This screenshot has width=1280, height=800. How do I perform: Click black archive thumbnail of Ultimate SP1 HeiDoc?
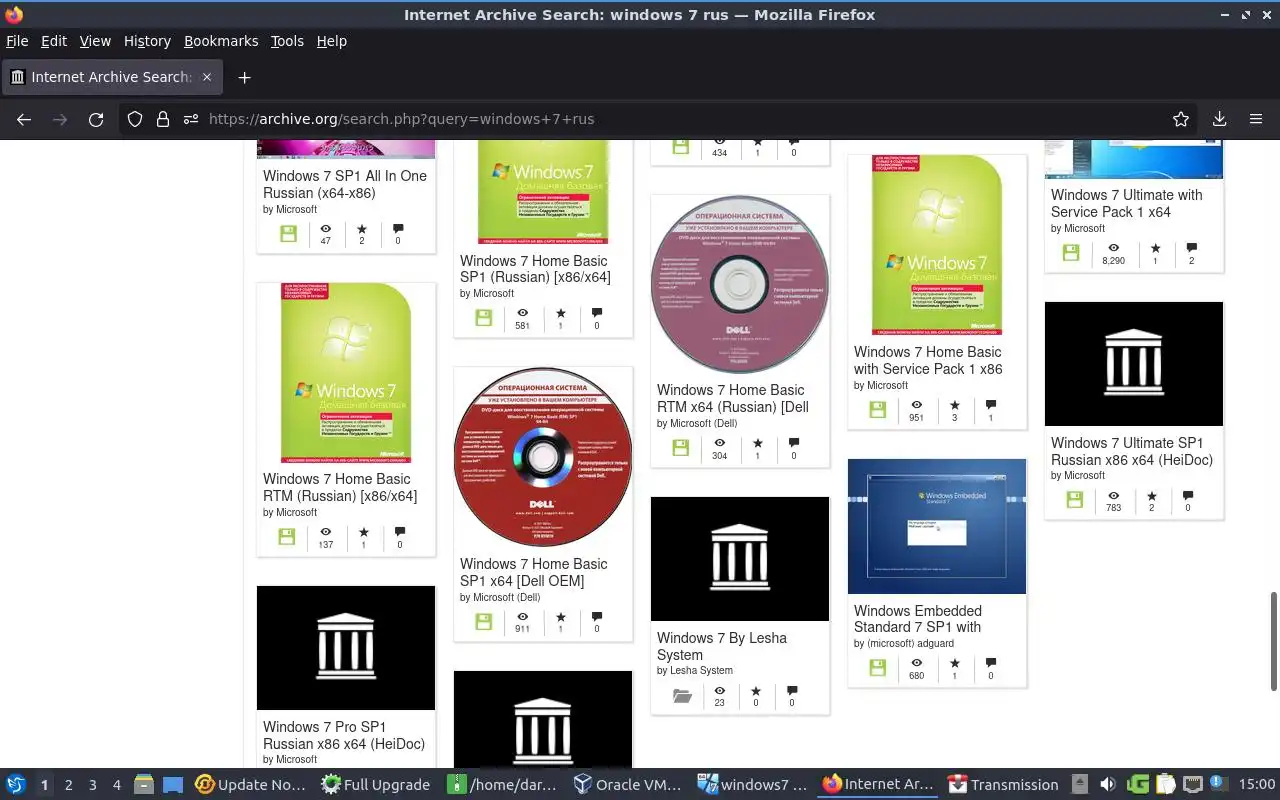[1134, 364]
